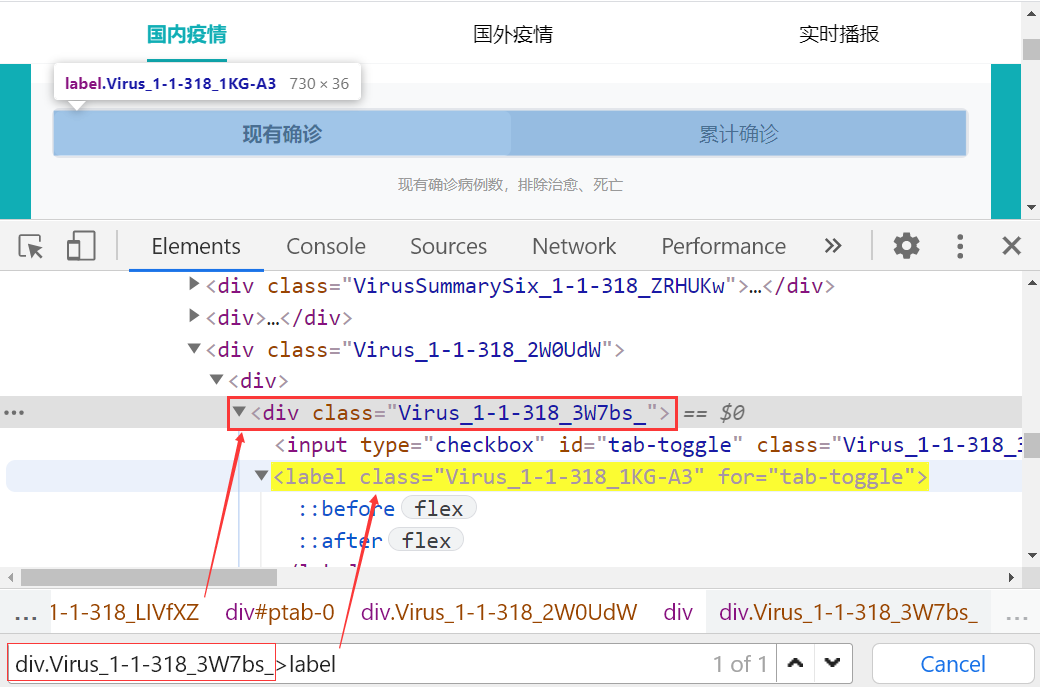
Task: Click the horizontal scrollbar thumb in Elements
Action: (x=149, y=578)
